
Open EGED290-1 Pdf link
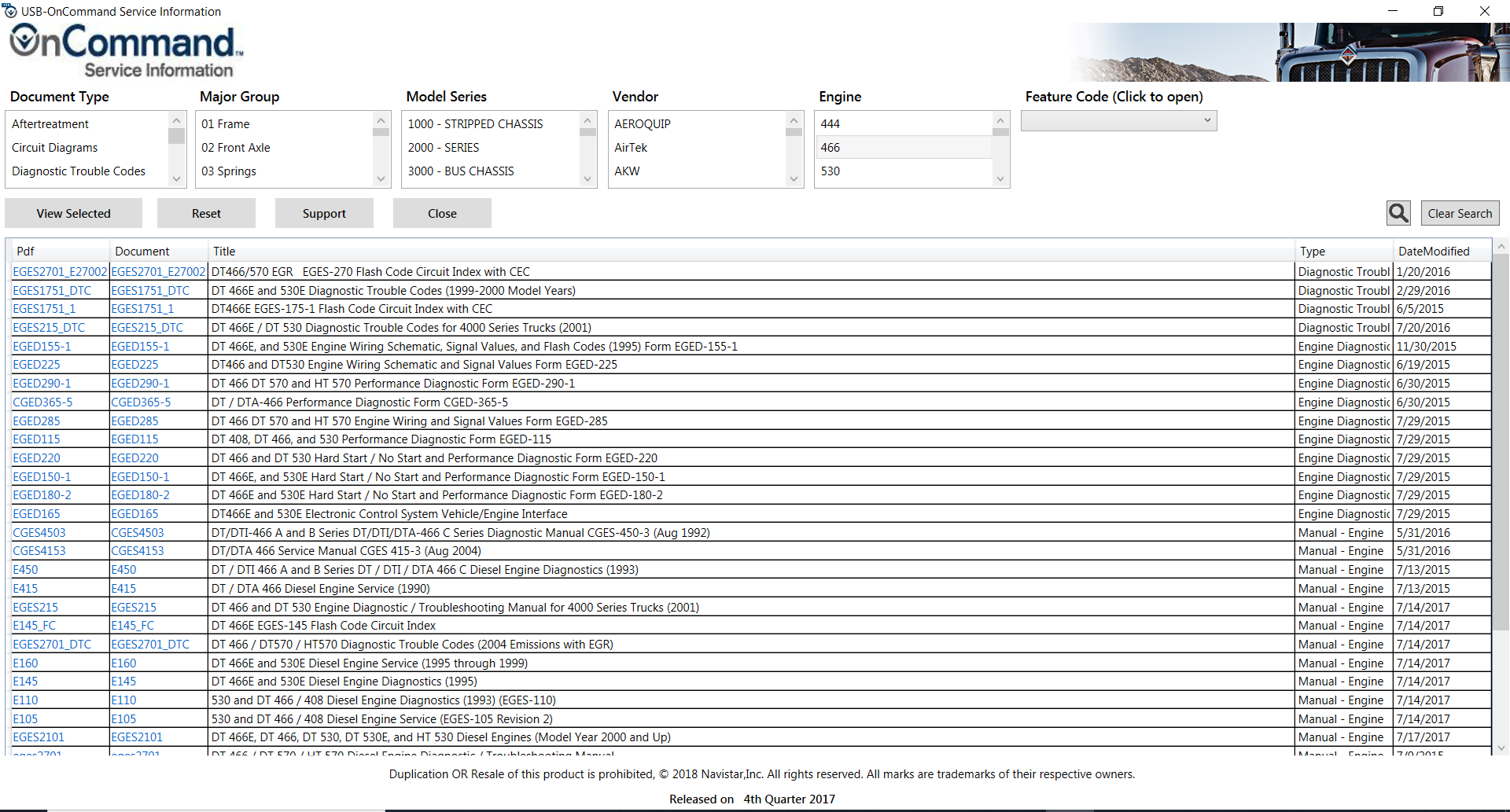tap(42, 383)
